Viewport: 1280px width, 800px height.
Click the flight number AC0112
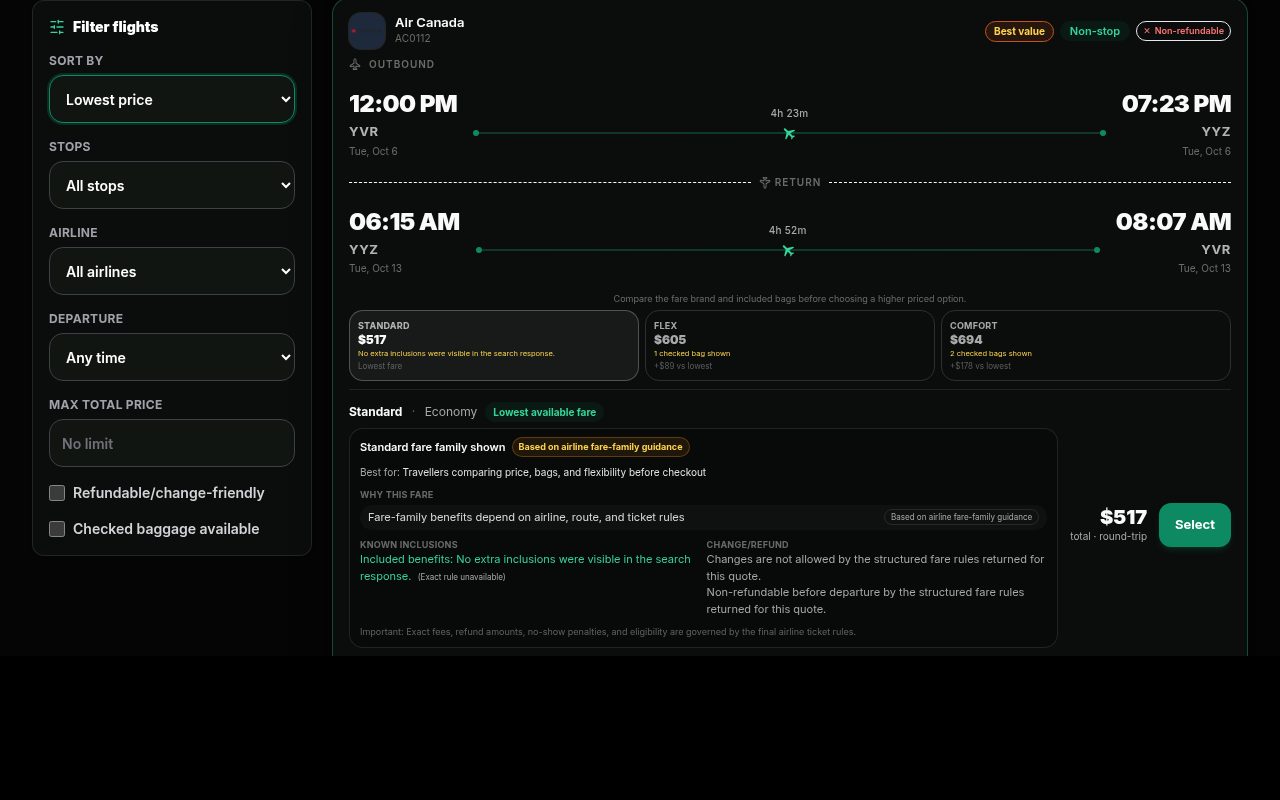coord(413,39)
